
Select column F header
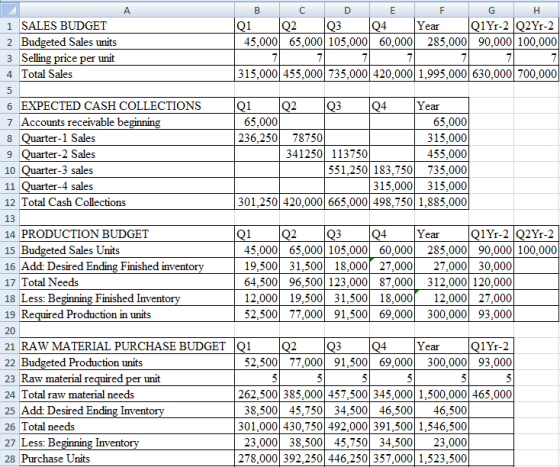[x=441, y=10]
